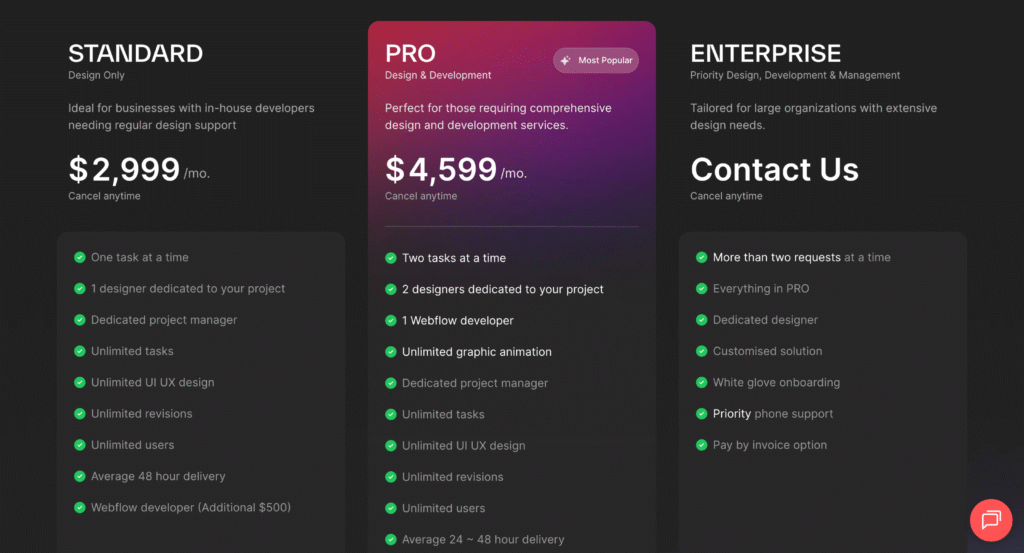The width and height of the screenshot is (1024, 553).
Task: Click Cancel anytime under Contact Us
Action: point(726,196)
